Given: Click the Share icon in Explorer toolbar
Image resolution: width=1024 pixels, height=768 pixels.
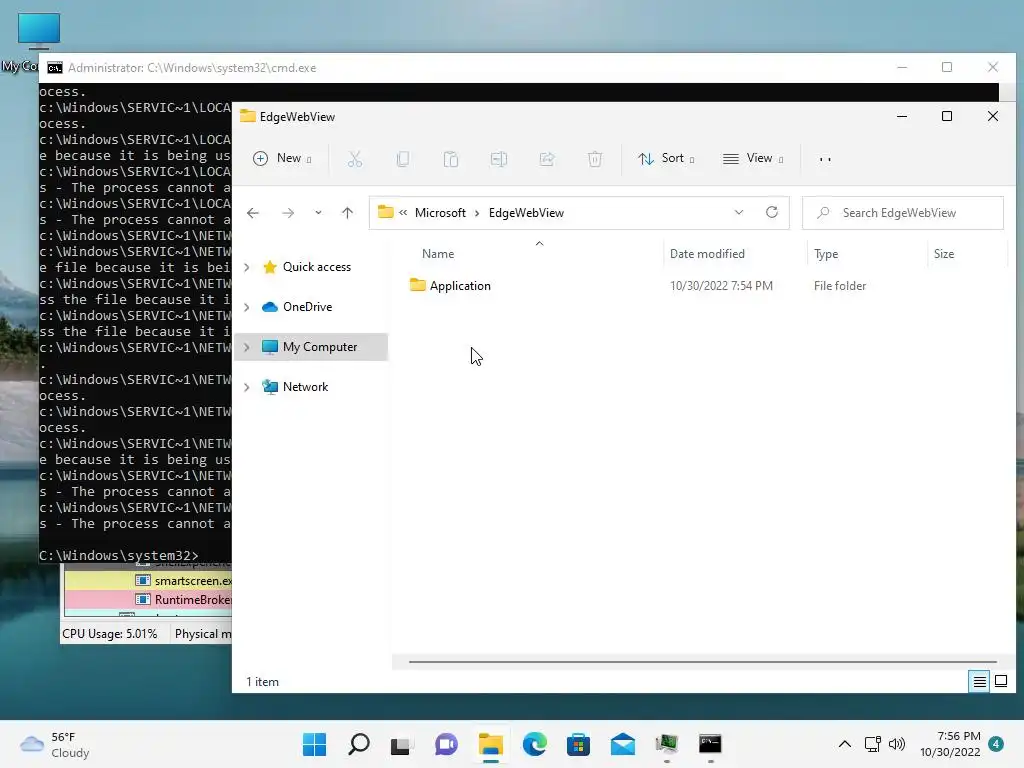Looking at the screenshot, I should 547,159.
